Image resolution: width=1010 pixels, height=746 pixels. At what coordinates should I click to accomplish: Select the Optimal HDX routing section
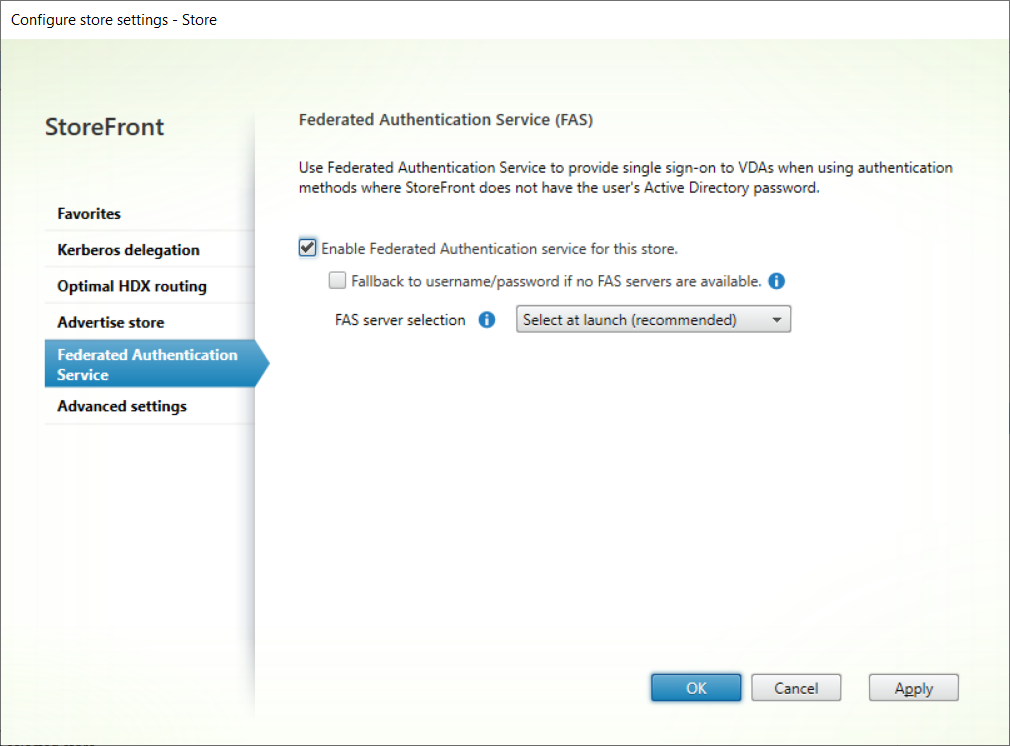[131, 285]
